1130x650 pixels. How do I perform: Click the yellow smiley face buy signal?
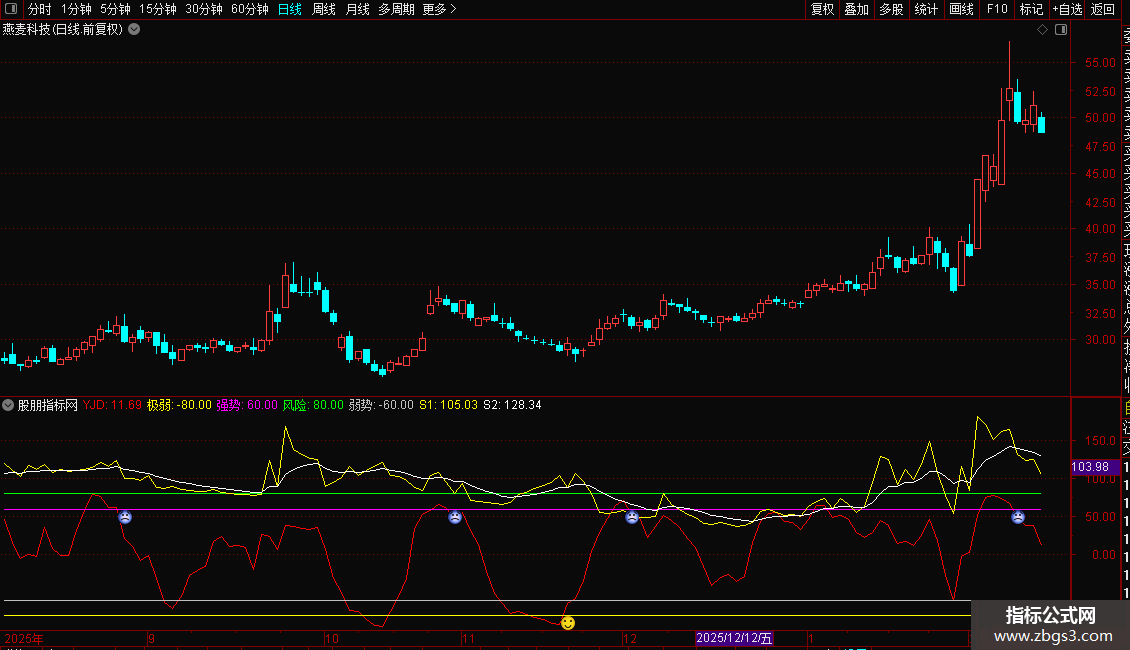click(568, 623)
